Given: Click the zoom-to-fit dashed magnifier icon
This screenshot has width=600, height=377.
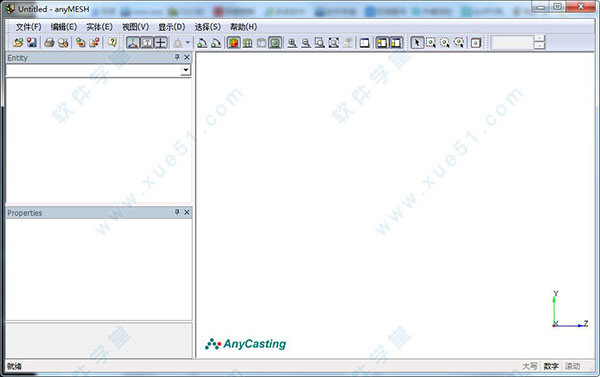Looking at the screenshot, I should (x=334, y=42).
